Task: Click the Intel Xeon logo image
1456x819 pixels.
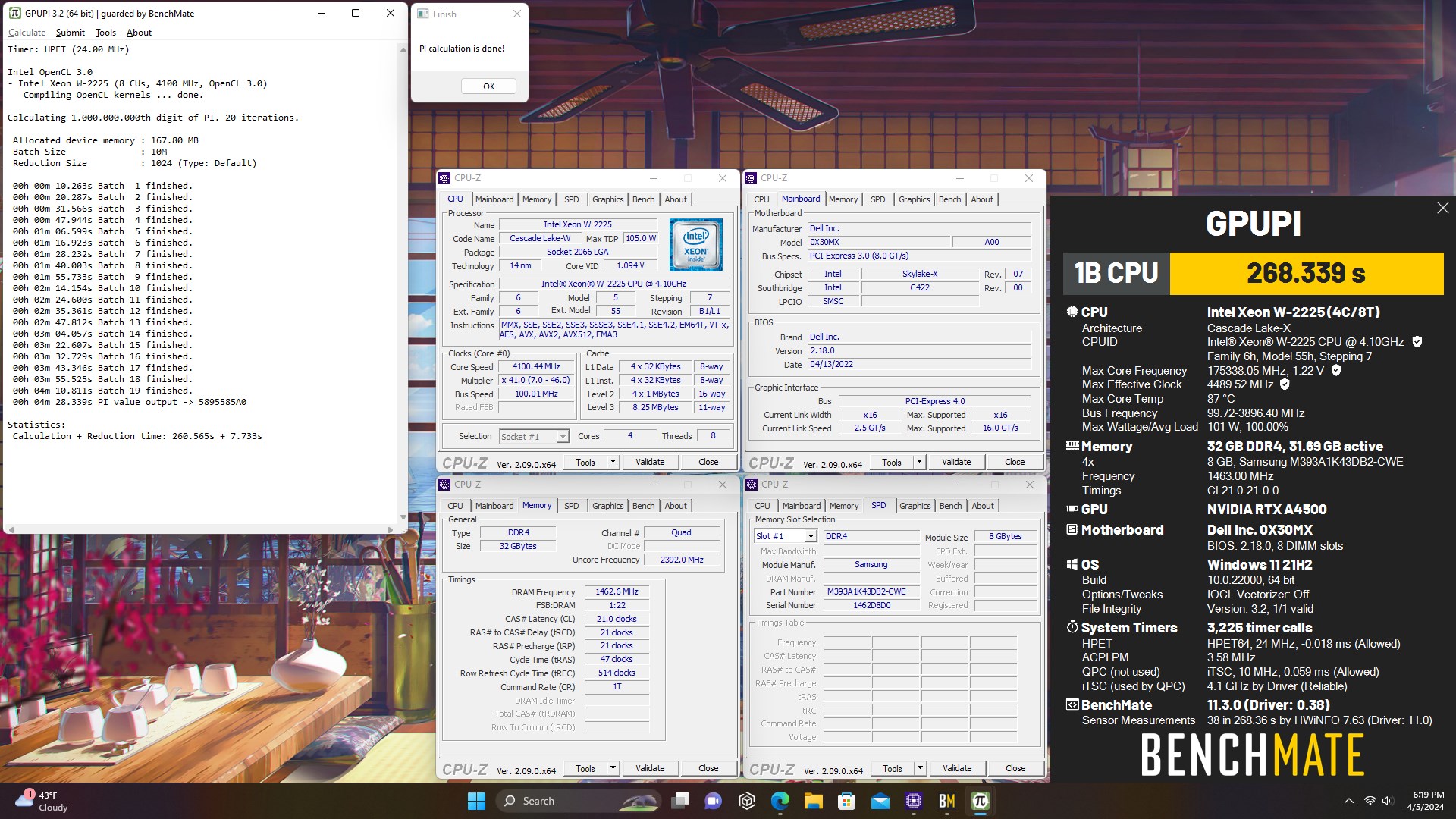Action: (696, 245)
